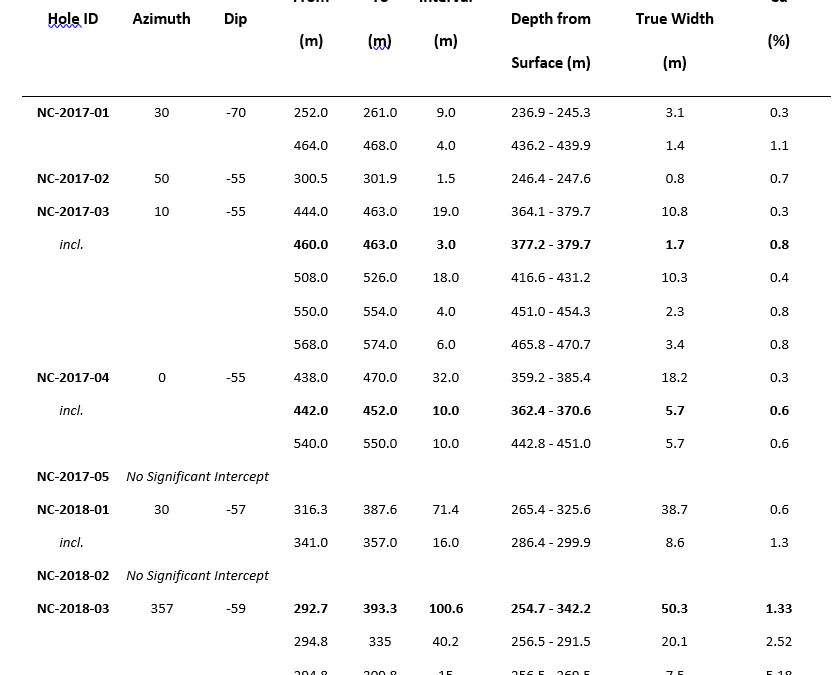Click hole ID NC-2018-01
This screenshot has height=675, width=837.
pos(73,510)
